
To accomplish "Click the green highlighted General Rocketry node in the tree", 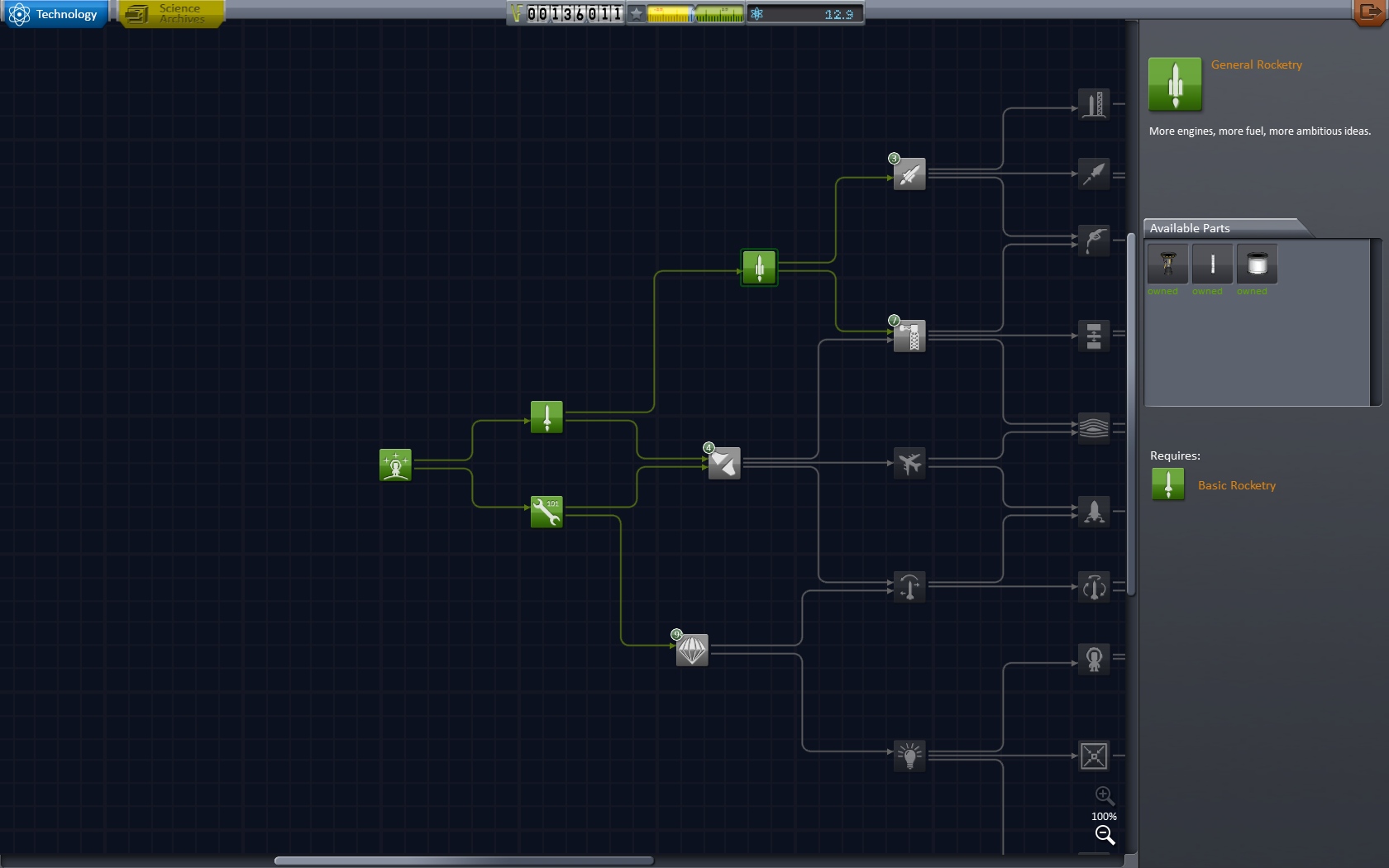I will click(x=759, y=268).
